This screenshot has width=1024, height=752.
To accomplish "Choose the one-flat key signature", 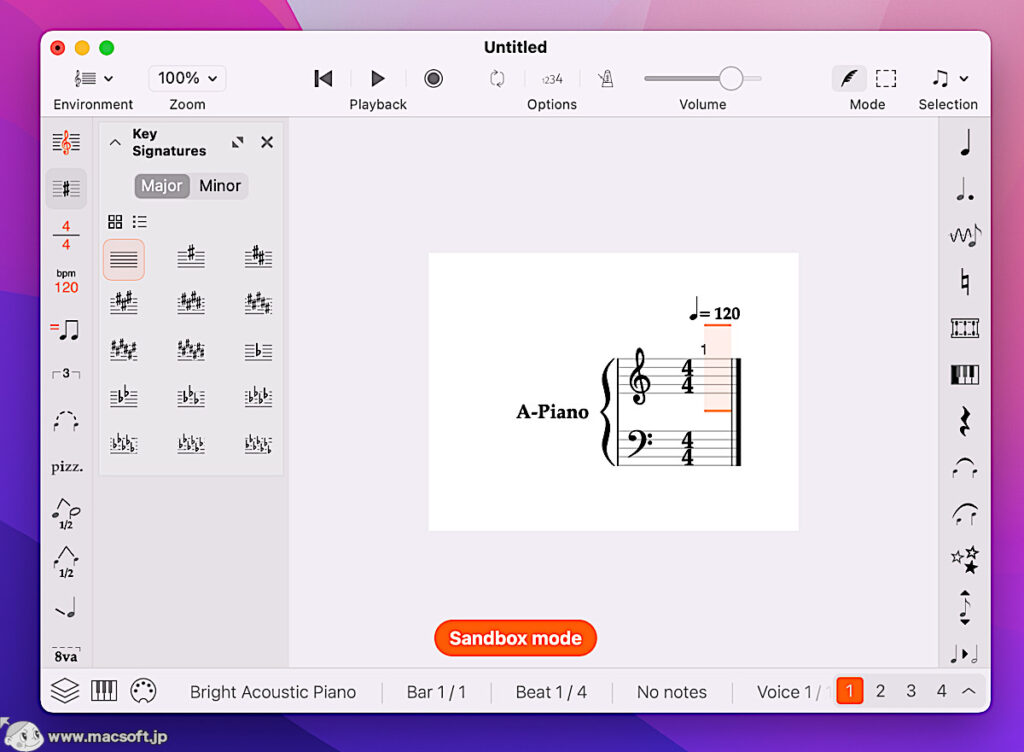I will click(x=258, y=351).
